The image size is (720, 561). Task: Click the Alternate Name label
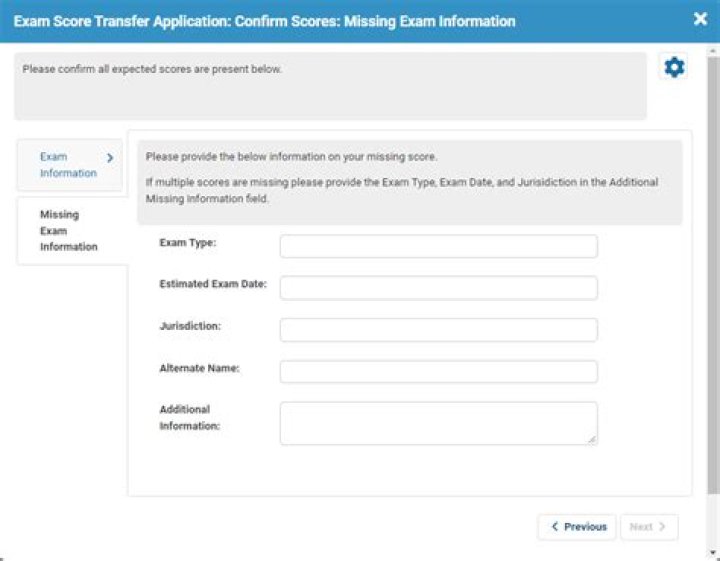(199, 369)
